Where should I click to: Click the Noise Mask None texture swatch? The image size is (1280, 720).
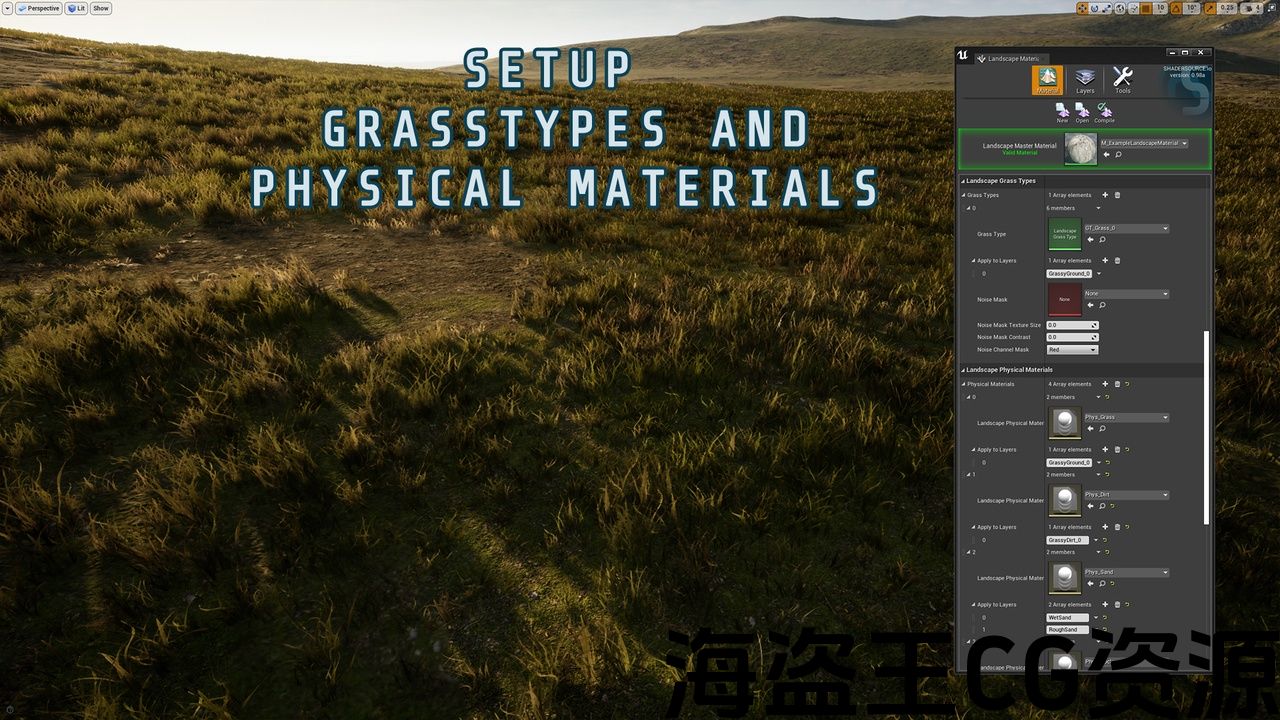click(x=1064, y=299)
